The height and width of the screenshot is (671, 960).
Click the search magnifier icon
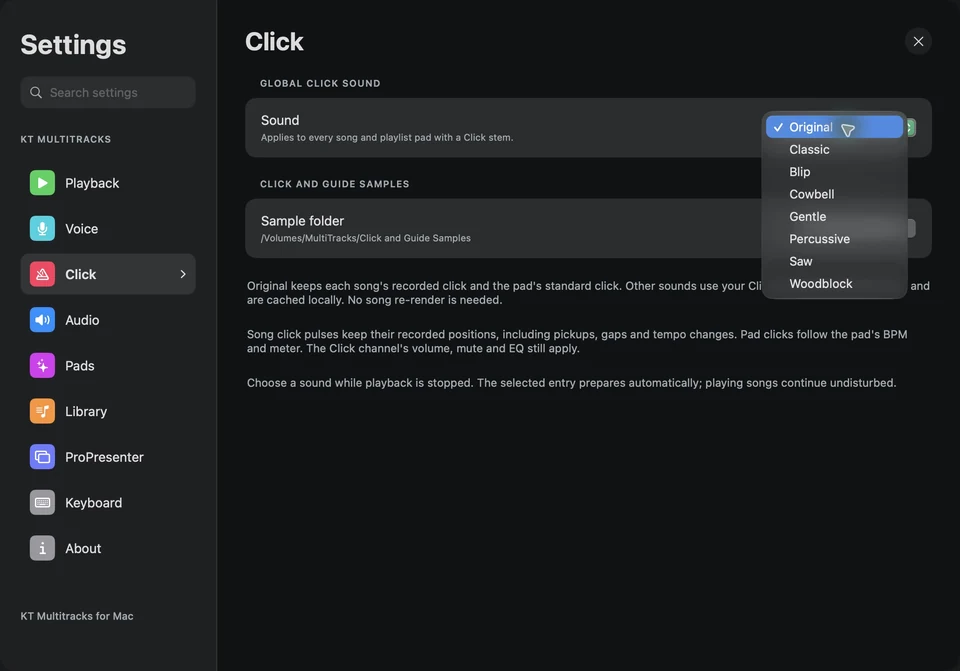(36, 92)
